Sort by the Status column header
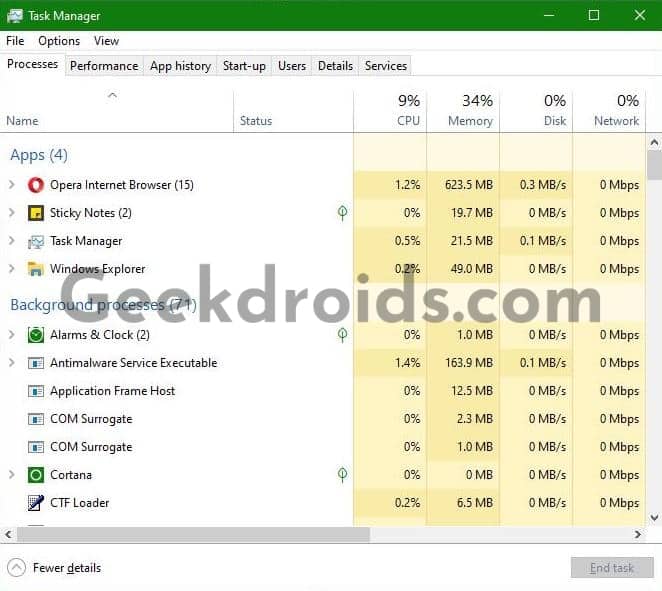Viewport: 662px width, 591px height. [x=293, y=111]
